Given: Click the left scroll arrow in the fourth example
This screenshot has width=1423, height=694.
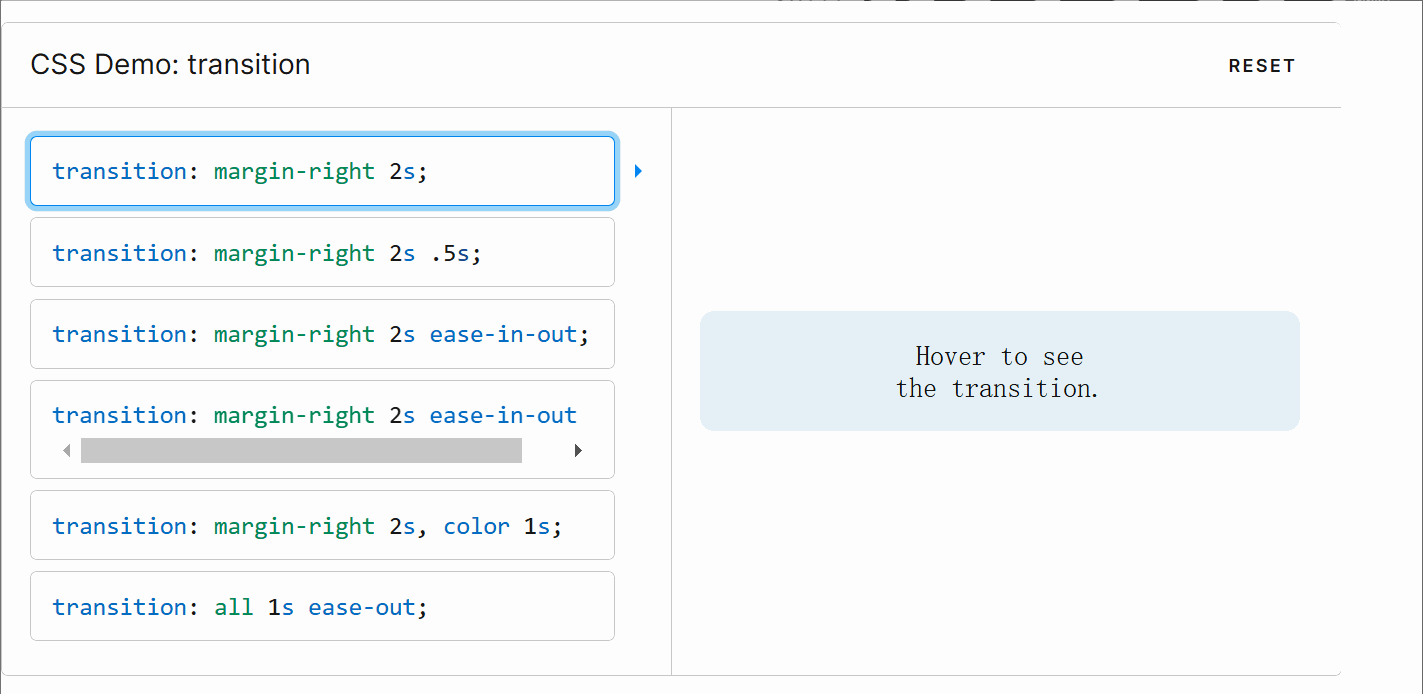Looking at the screenshot, I should tap(66, 450).
